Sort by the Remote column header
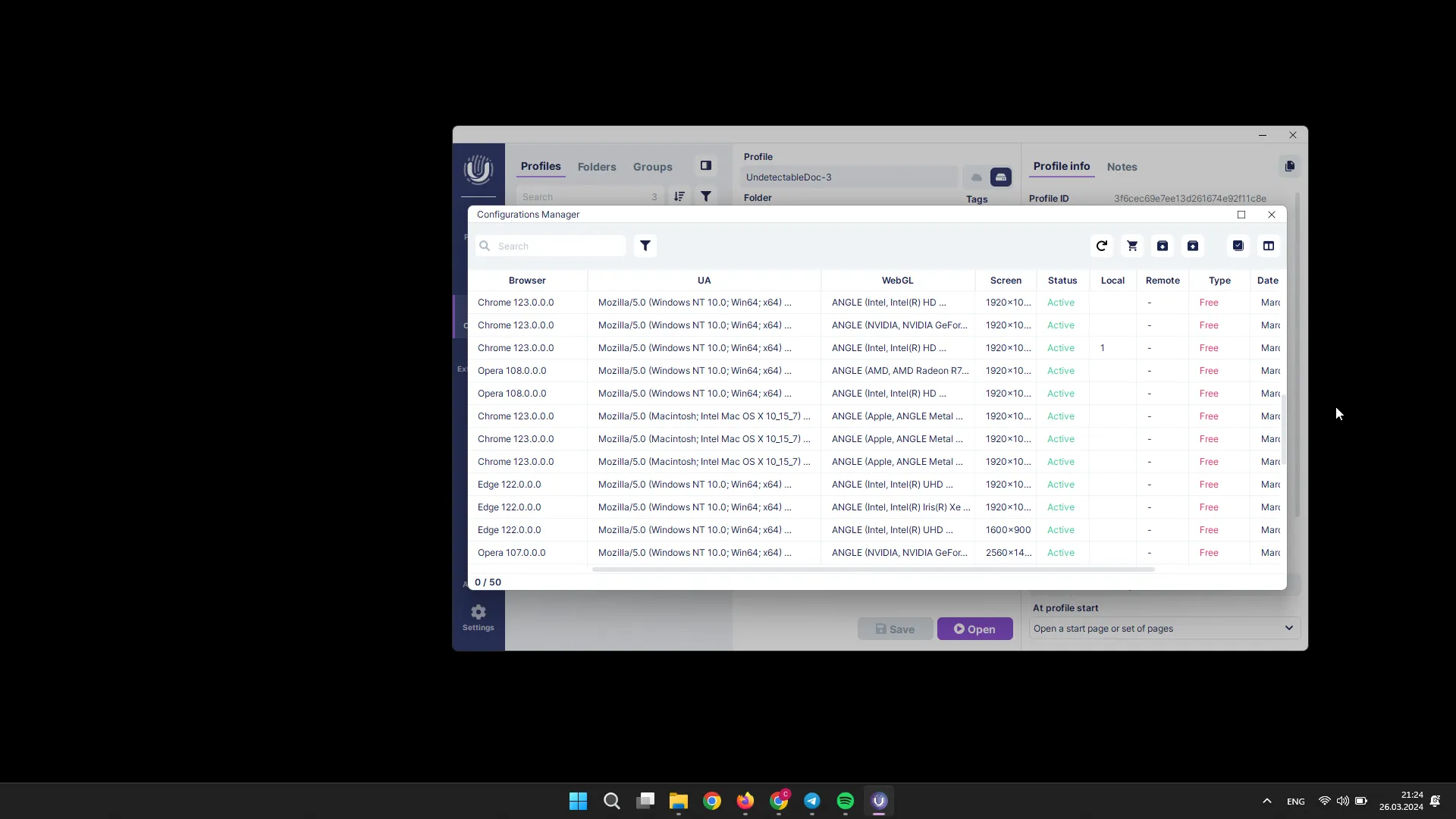 coord(1163,281)
